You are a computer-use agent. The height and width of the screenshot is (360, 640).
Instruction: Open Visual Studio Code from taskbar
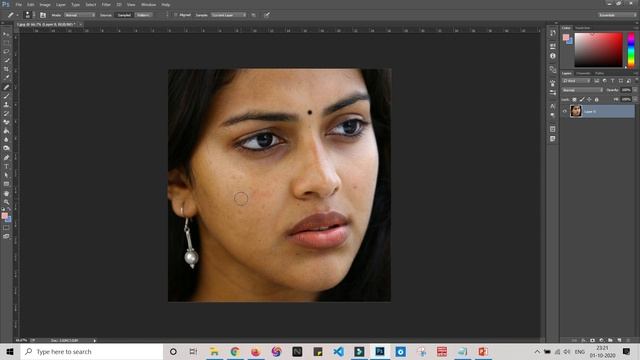(x=338, y=351)
